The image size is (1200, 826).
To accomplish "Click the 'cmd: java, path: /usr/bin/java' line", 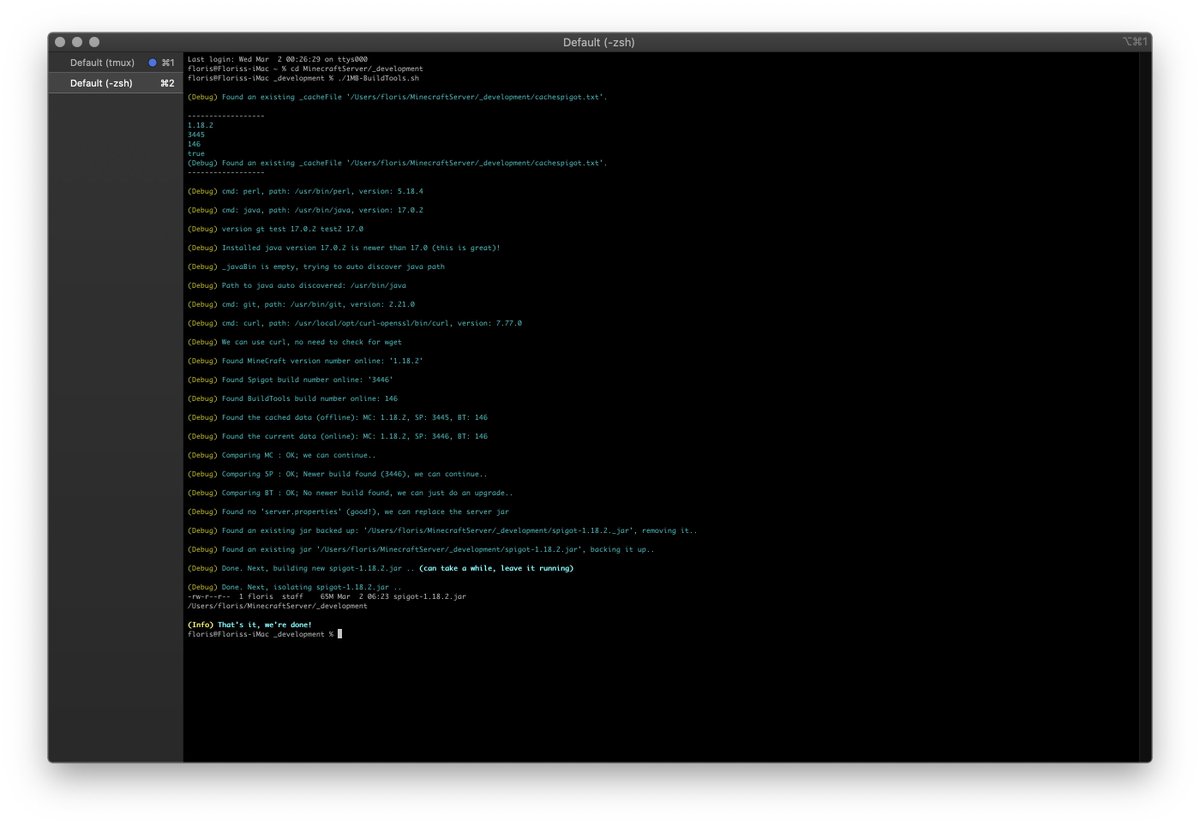I will pos(305,210).
